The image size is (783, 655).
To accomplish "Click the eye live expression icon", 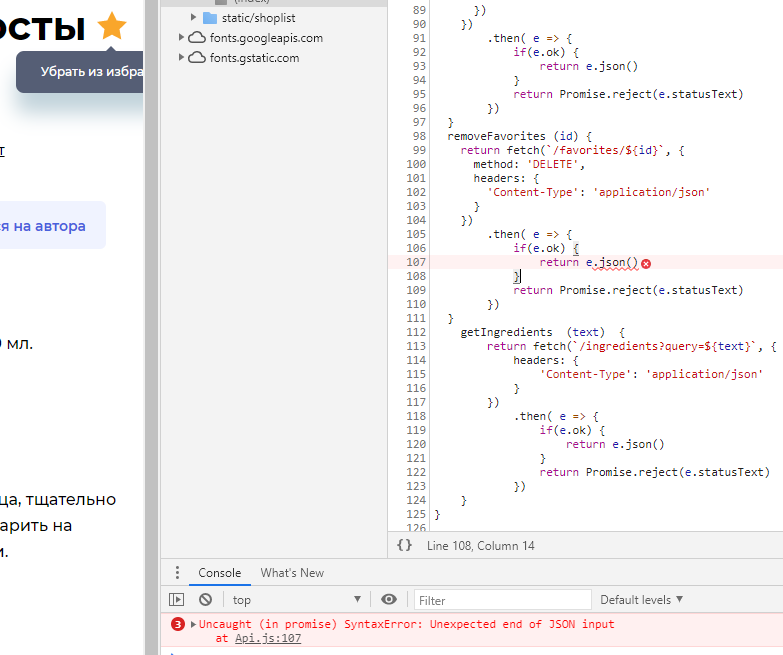I will pos(389,599).
